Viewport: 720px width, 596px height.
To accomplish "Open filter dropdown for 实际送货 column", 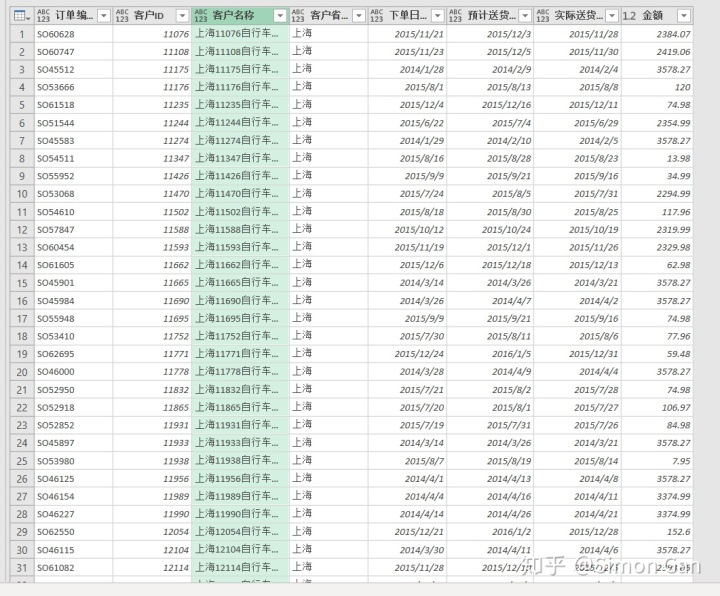I will click(612, 16).
